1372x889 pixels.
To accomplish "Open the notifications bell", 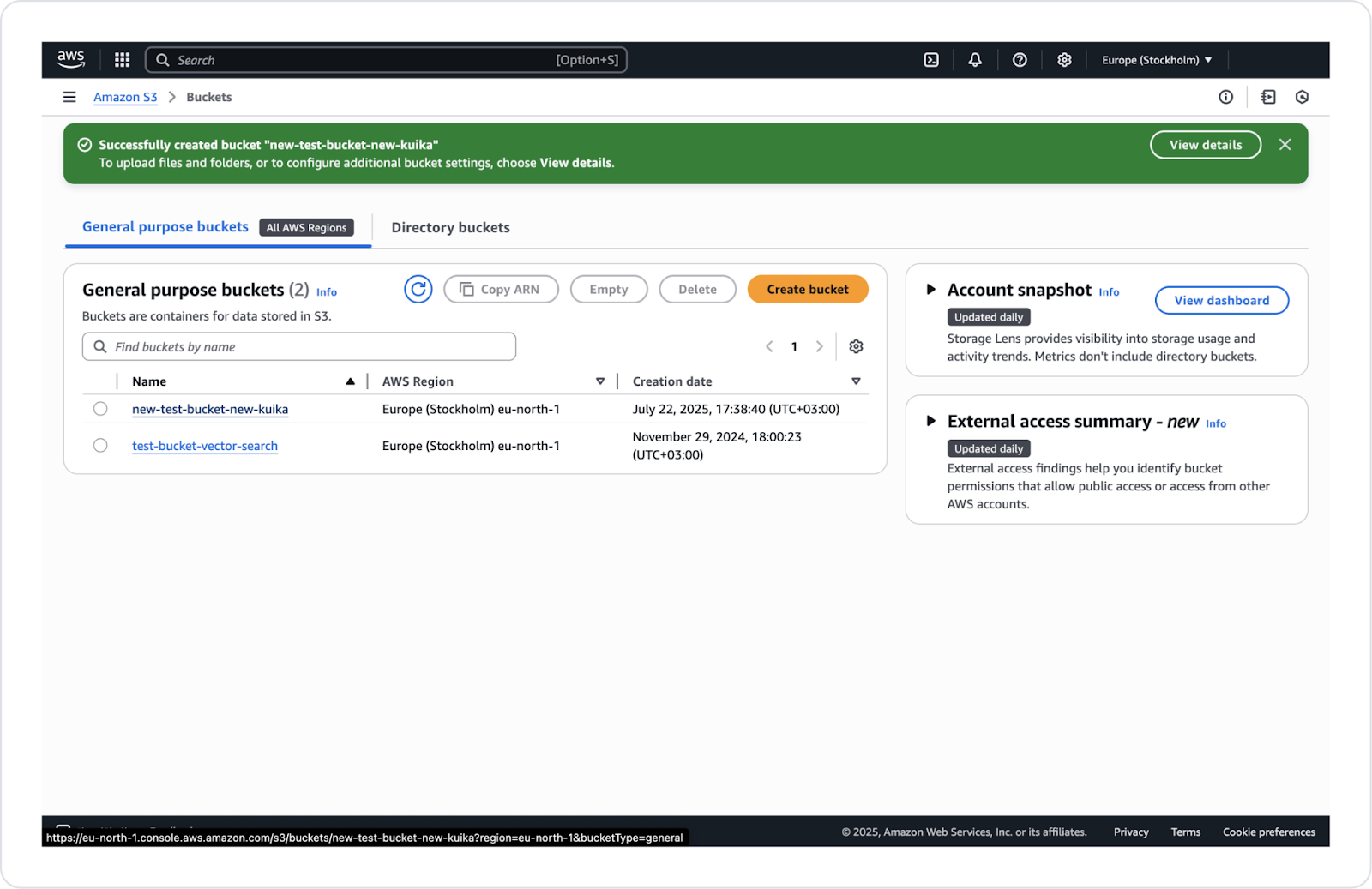I will [975, 60].
